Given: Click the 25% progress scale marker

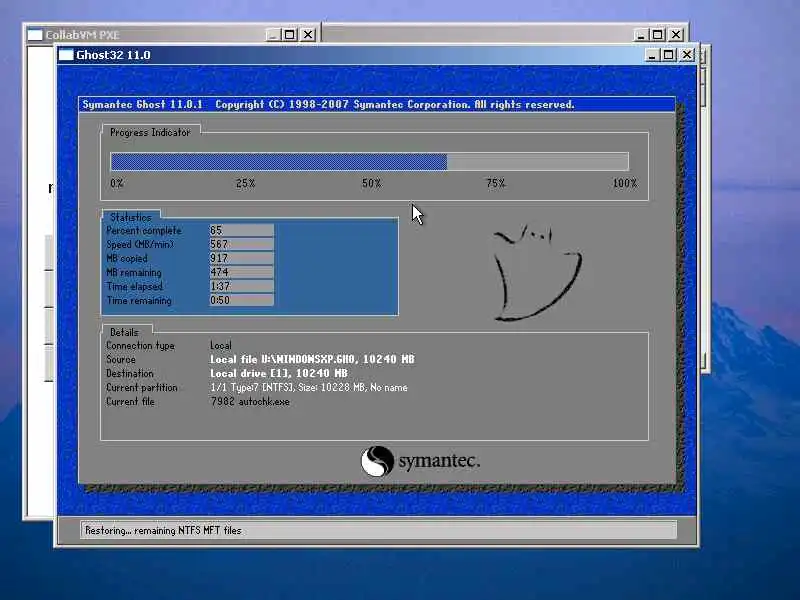Looking at the screenshot, I should click(x=245, y=183).
